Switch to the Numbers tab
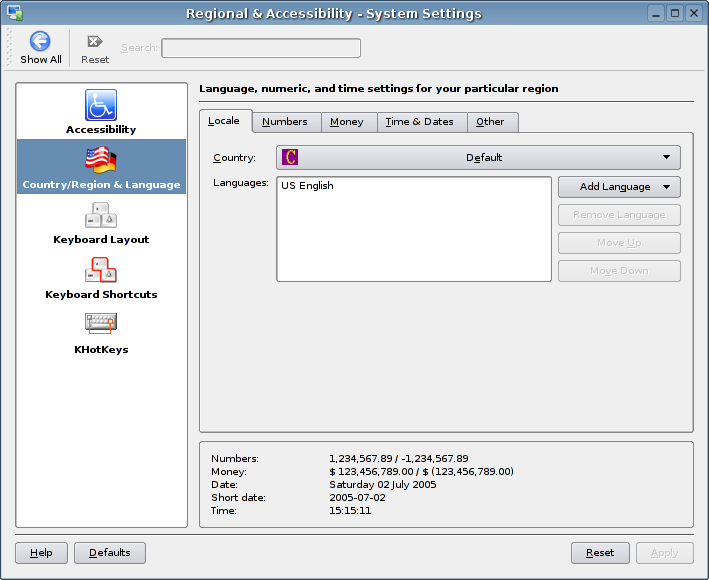Viewport: 709px width, 580px height. [x=285, y=122]
